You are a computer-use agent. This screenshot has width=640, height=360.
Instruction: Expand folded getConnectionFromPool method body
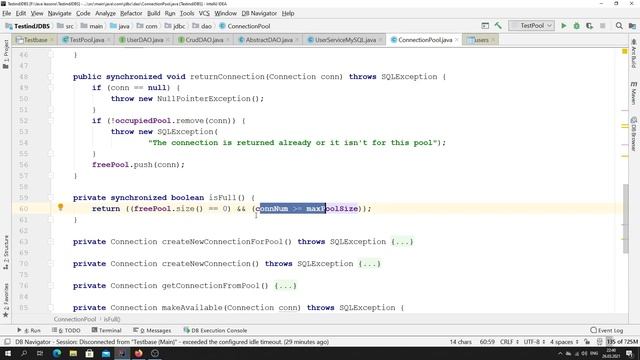pyautogui.click(x=285, y=286)
